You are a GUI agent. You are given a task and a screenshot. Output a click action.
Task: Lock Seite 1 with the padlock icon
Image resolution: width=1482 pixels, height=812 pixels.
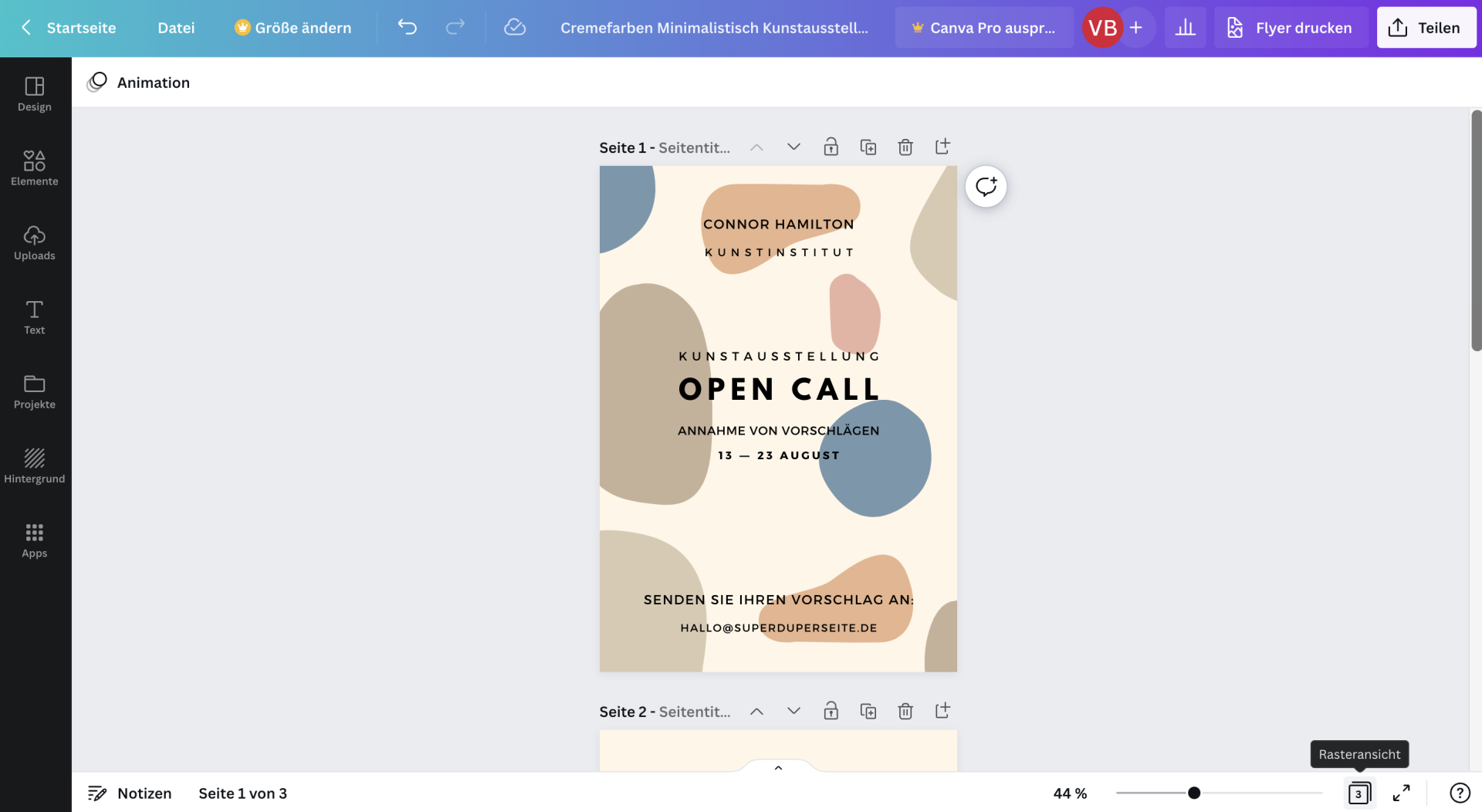(831, 147)
